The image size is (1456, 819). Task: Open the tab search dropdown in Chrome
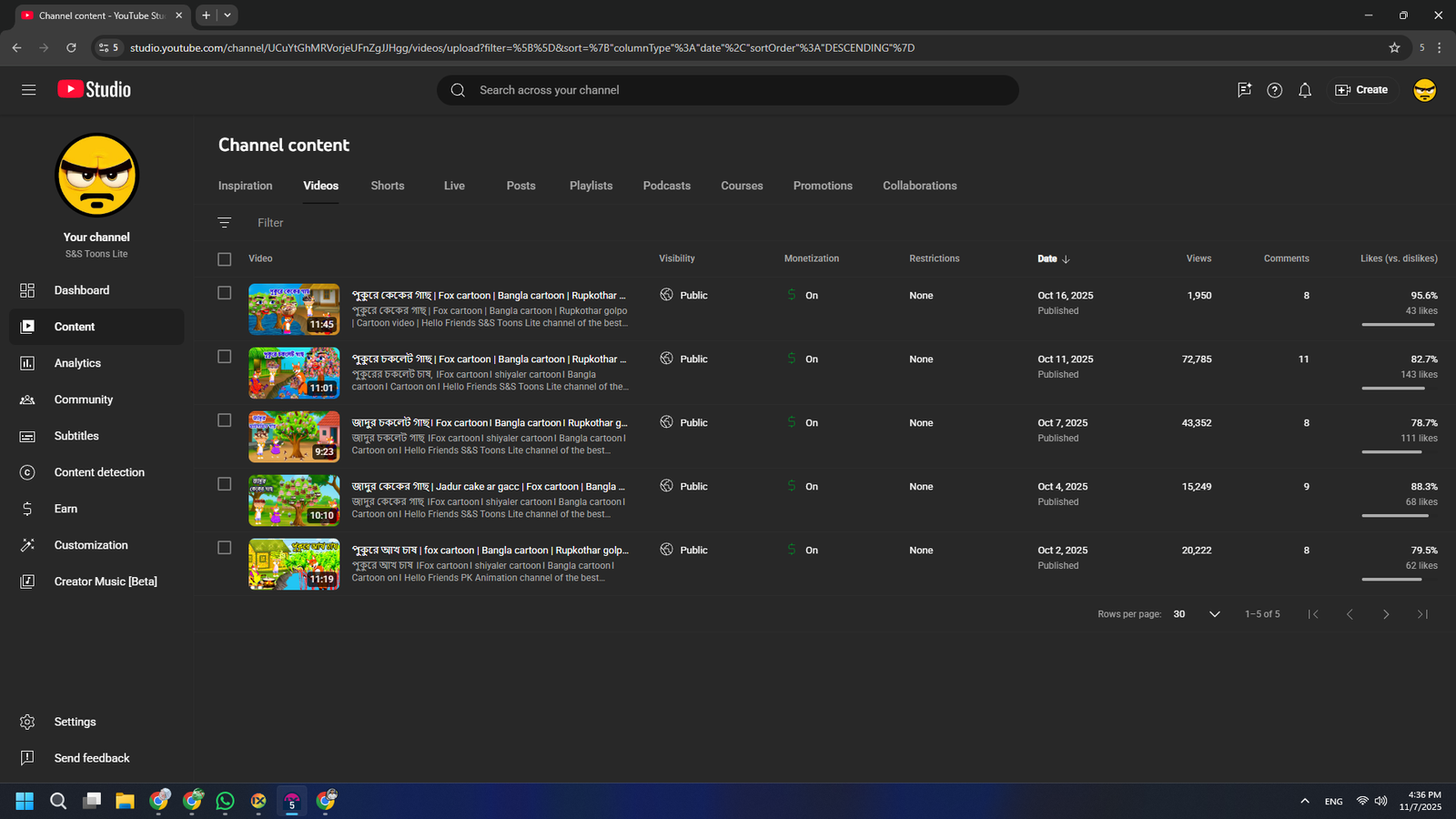coord(227,15)
